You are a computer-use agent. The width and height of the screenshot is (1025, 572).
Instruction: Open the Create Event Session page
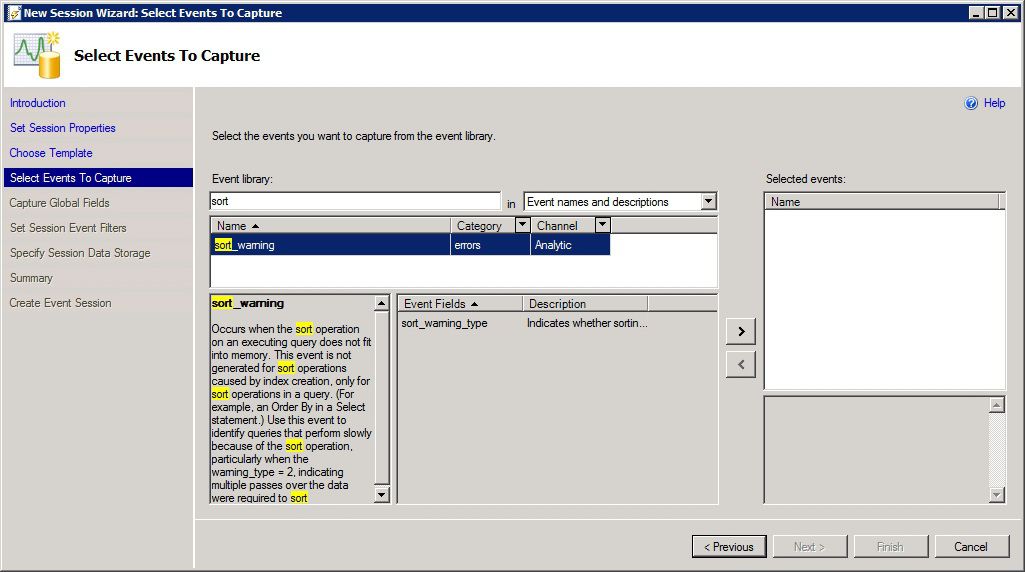(60, 303)
